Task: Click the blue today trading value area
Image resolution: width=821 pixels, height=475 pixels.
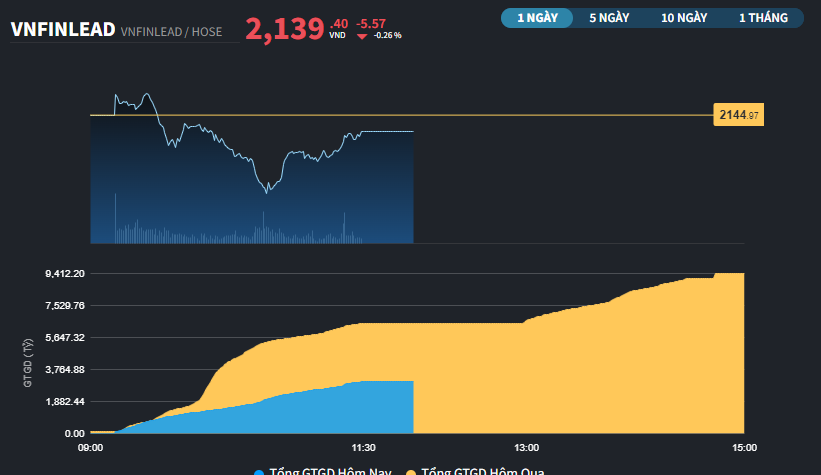Action: (330, 412)
